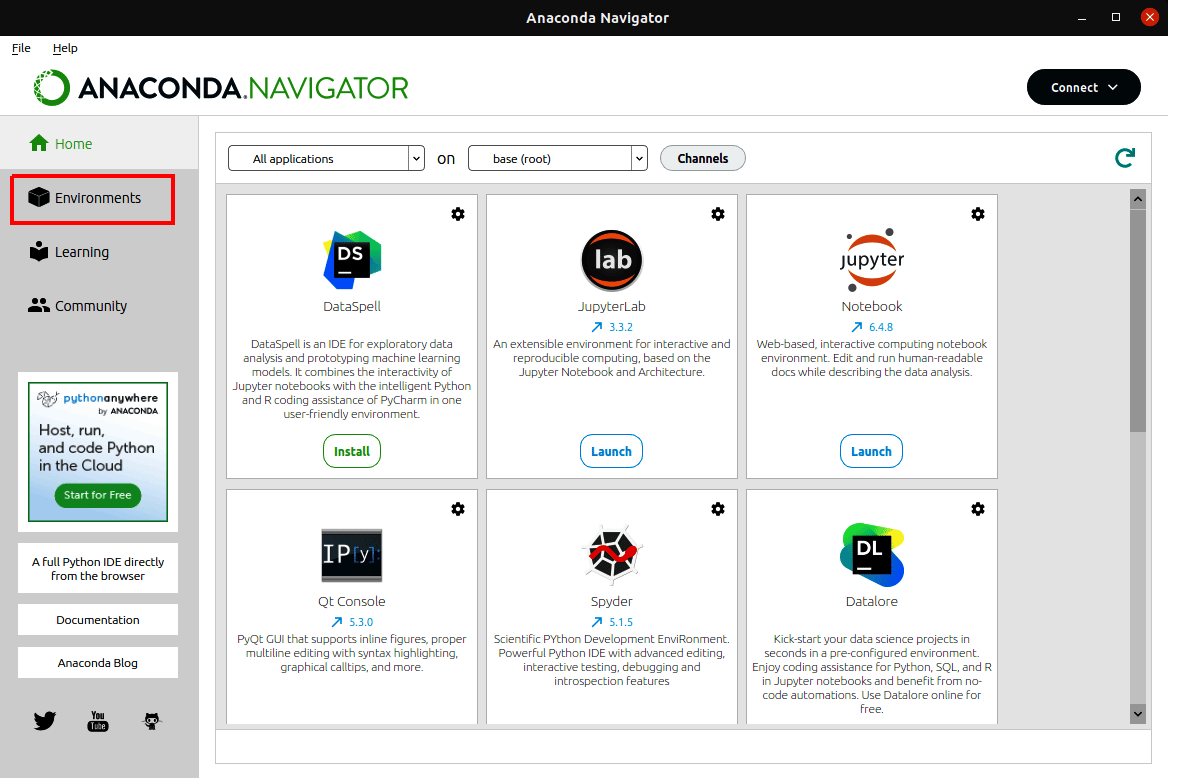
Task: Open the Datalore settings gear
Action: [x=978, y=508]
